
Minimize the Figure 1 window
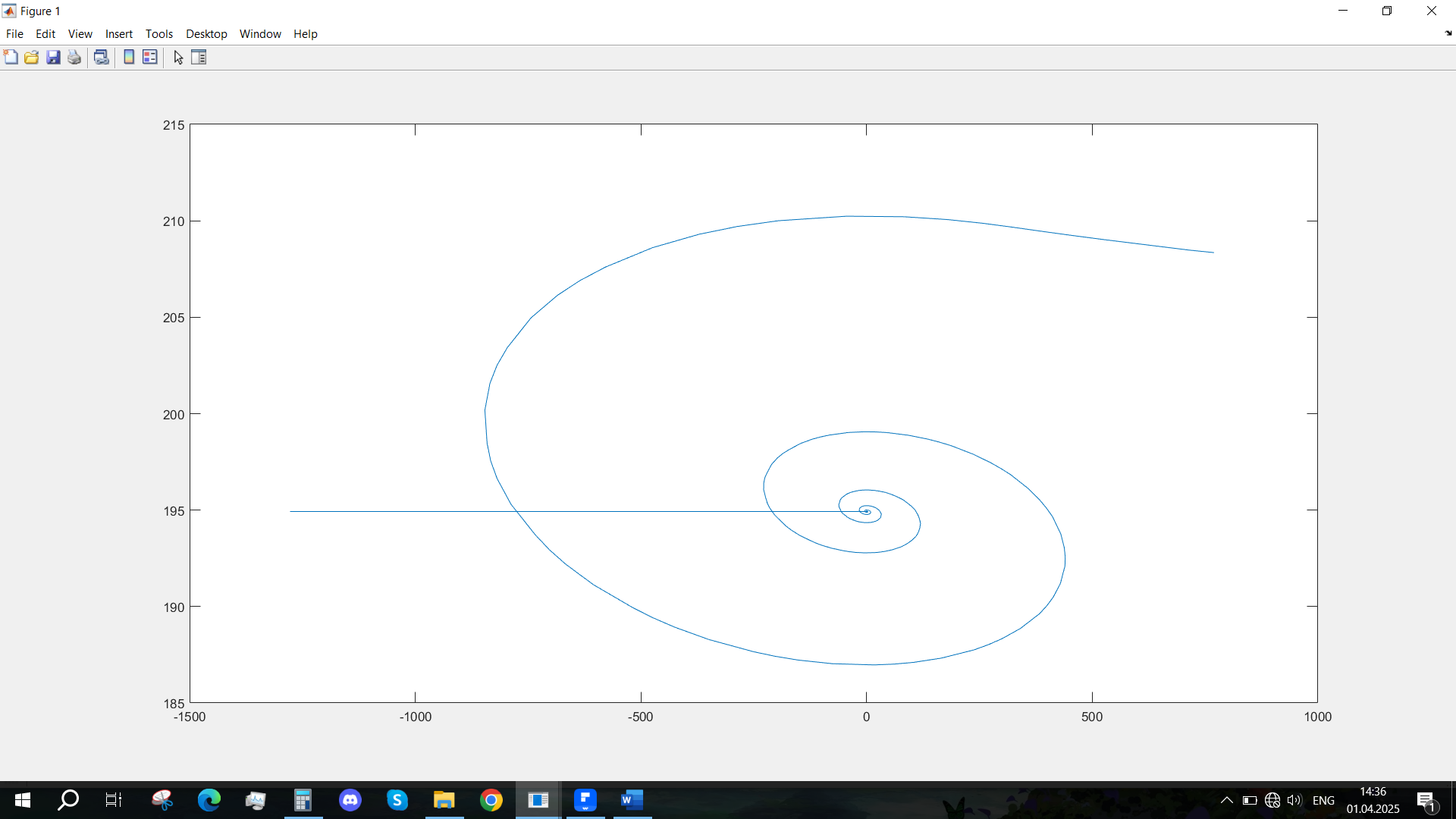click(x=1343, y=11)
